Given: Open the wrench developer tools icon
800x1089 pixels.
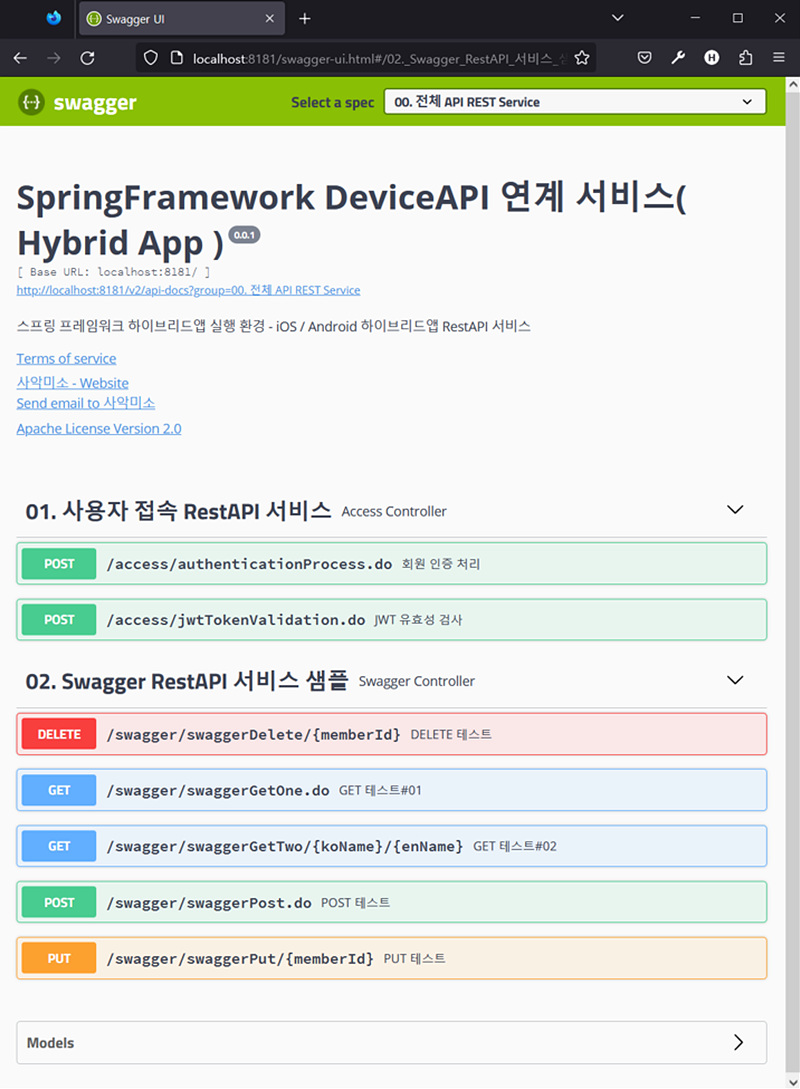Looking at the screenshot, I should click(678, 58).
